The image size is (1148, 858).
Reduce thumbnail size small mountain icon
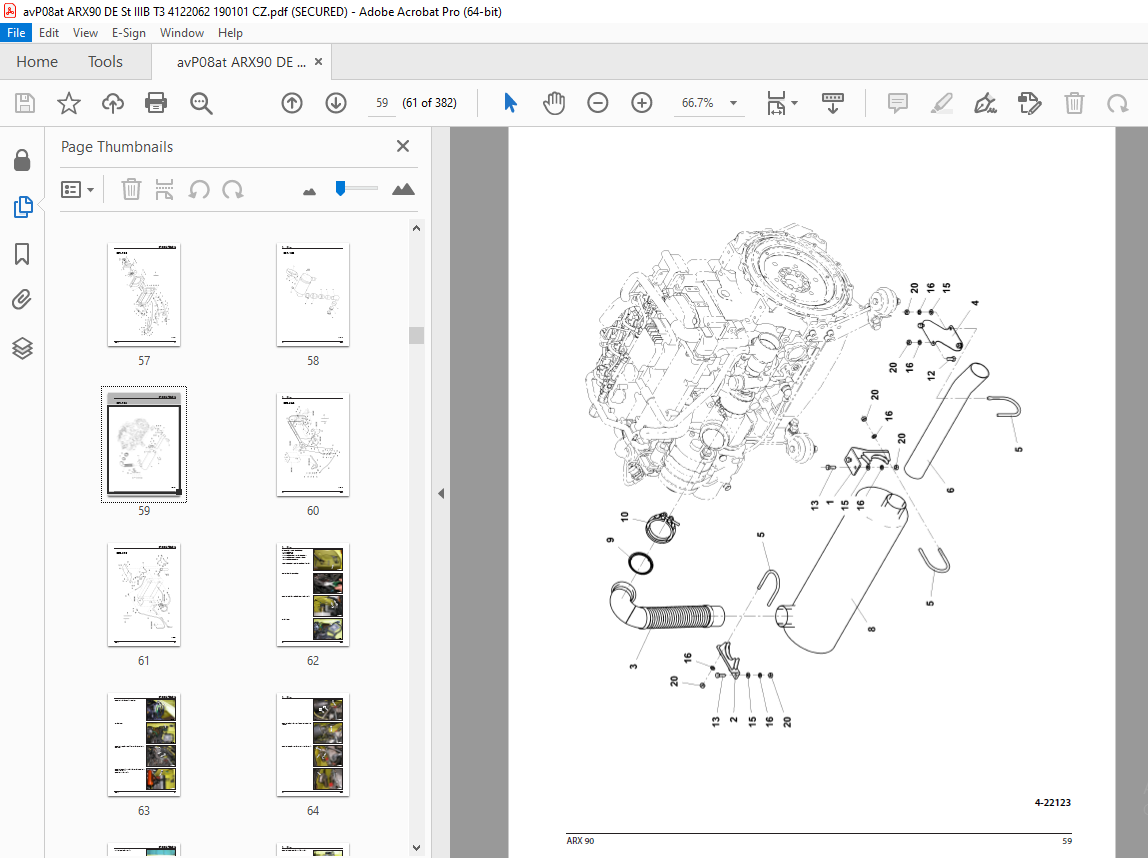click(x=310, y=191)
